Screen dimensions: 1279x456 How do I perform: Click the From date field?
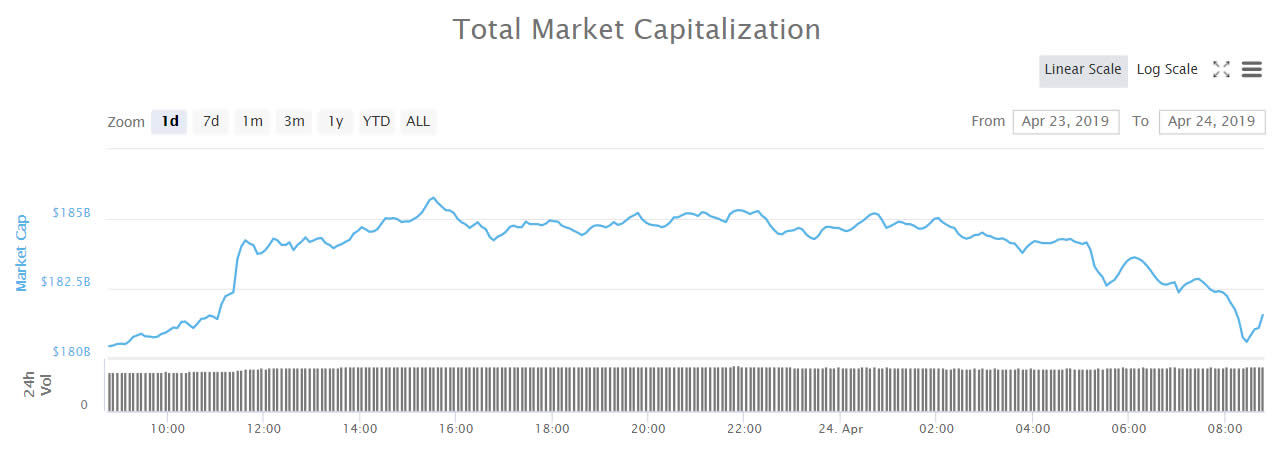pos(1066,122)
